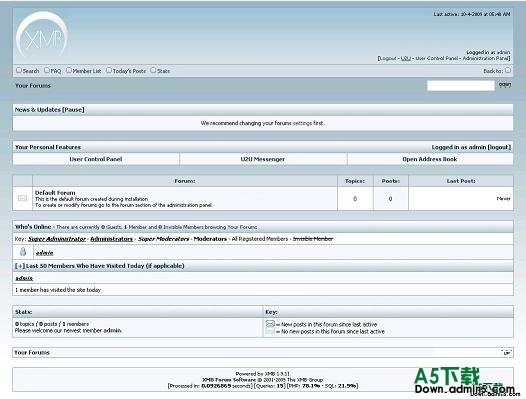
Task: Click the new posts key icon
Action: pos(270,324)
